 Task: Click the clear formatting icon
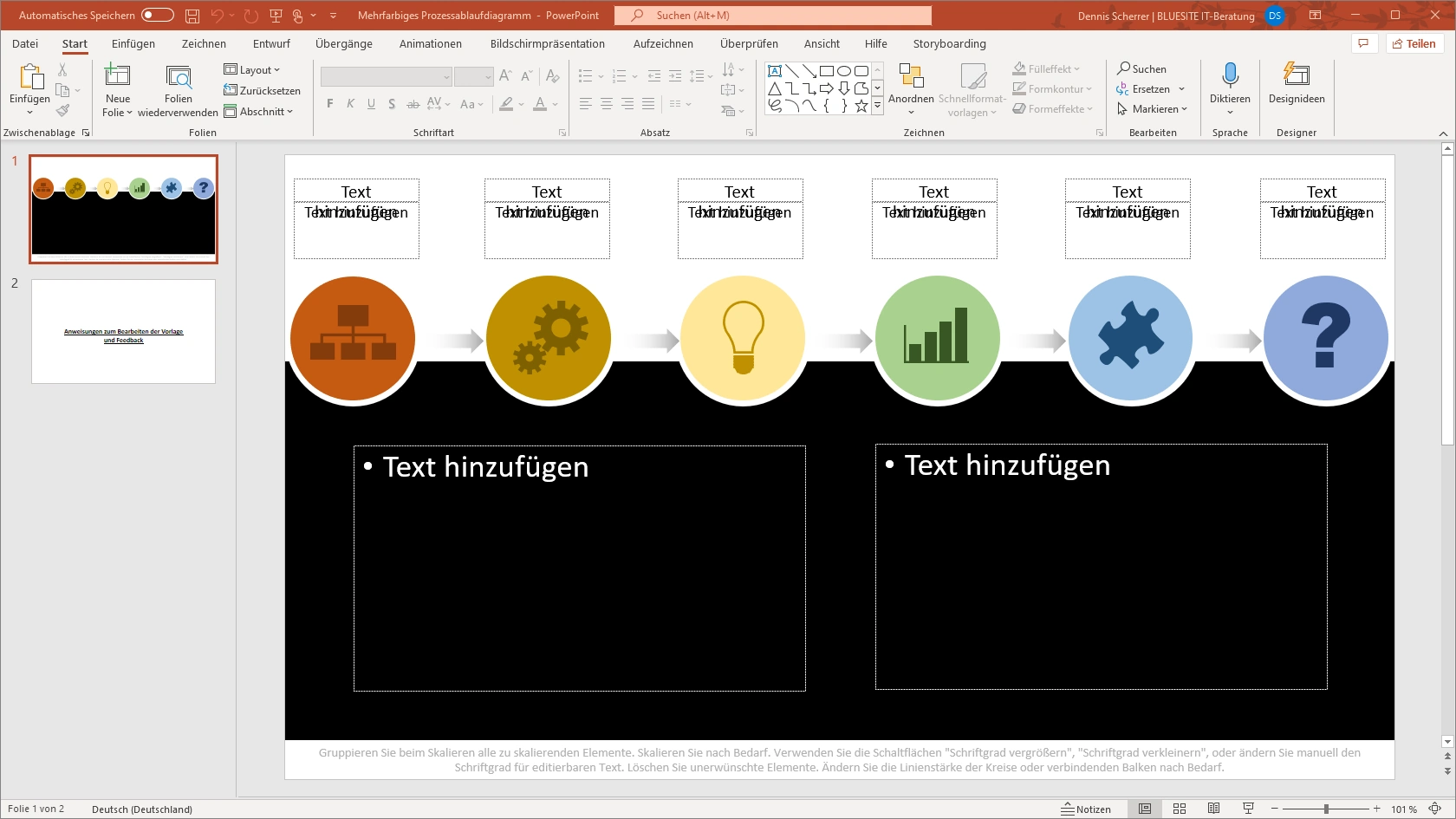point(553,76)
